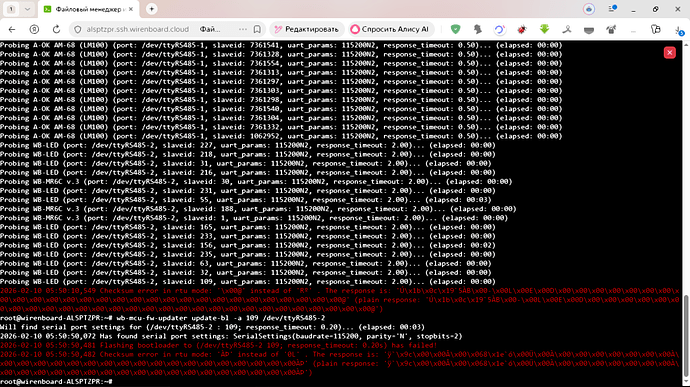Click the 'Probing WB-LED slaveid: 227' line
Viewport: 690px width, 387px height.
click(248, 145)
